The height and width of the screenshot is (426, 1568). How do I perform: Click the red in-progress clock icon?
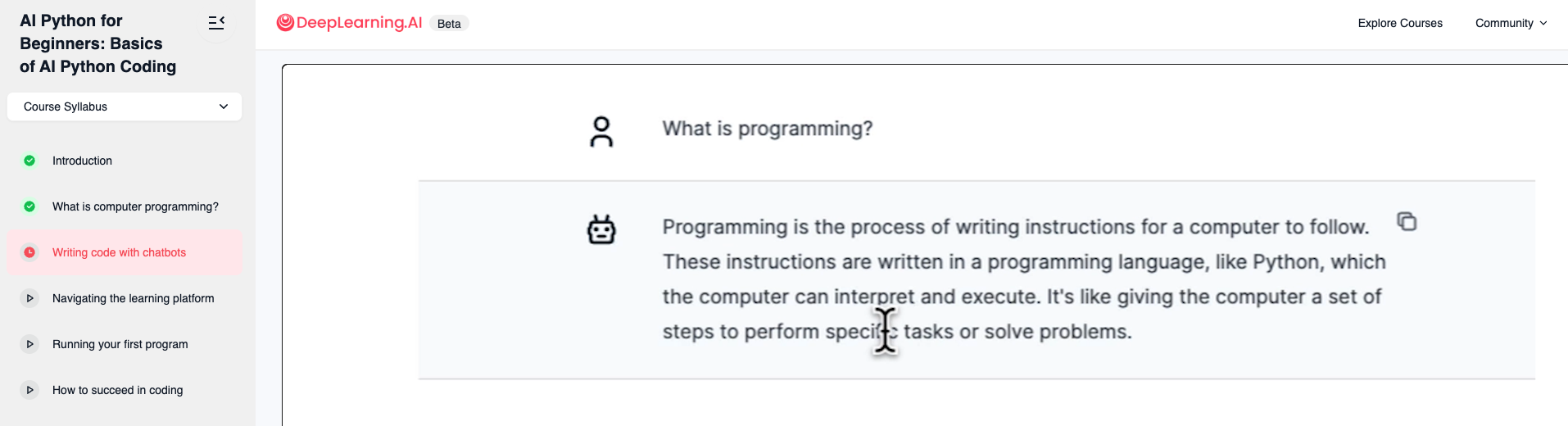click(x=29, y=252)
